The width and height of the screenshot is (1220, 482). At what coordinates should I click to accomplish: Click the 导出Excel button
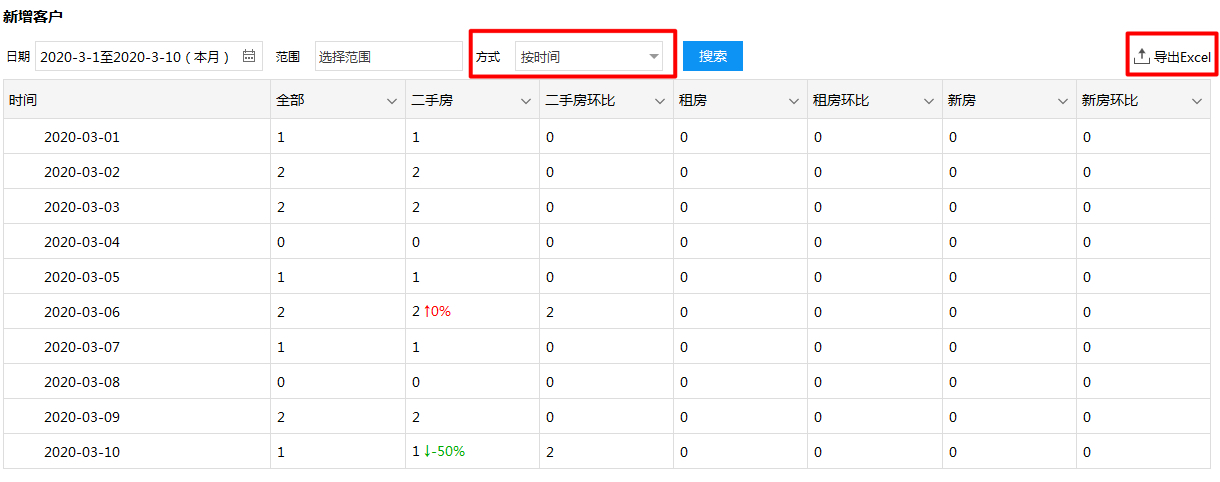pyautogui.click(x=1172, y=57)
